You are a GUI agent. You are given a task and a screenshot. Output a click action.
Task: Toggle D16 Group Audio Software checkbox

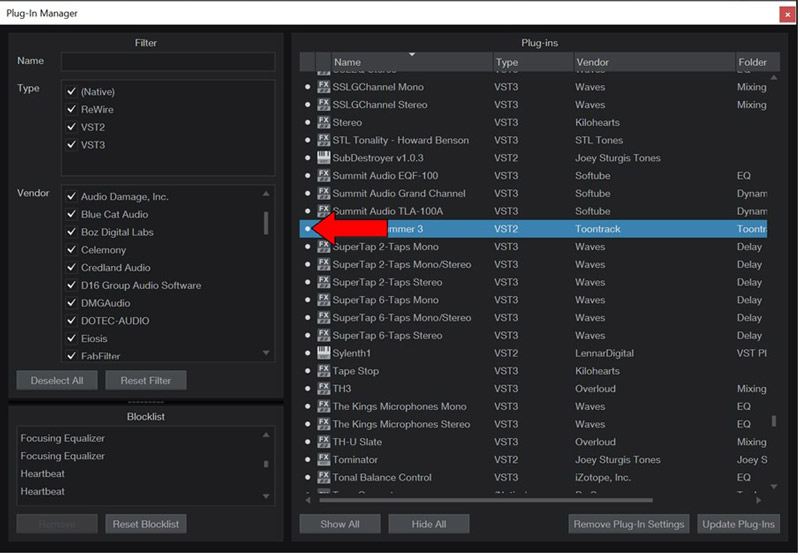coord(71,285)
